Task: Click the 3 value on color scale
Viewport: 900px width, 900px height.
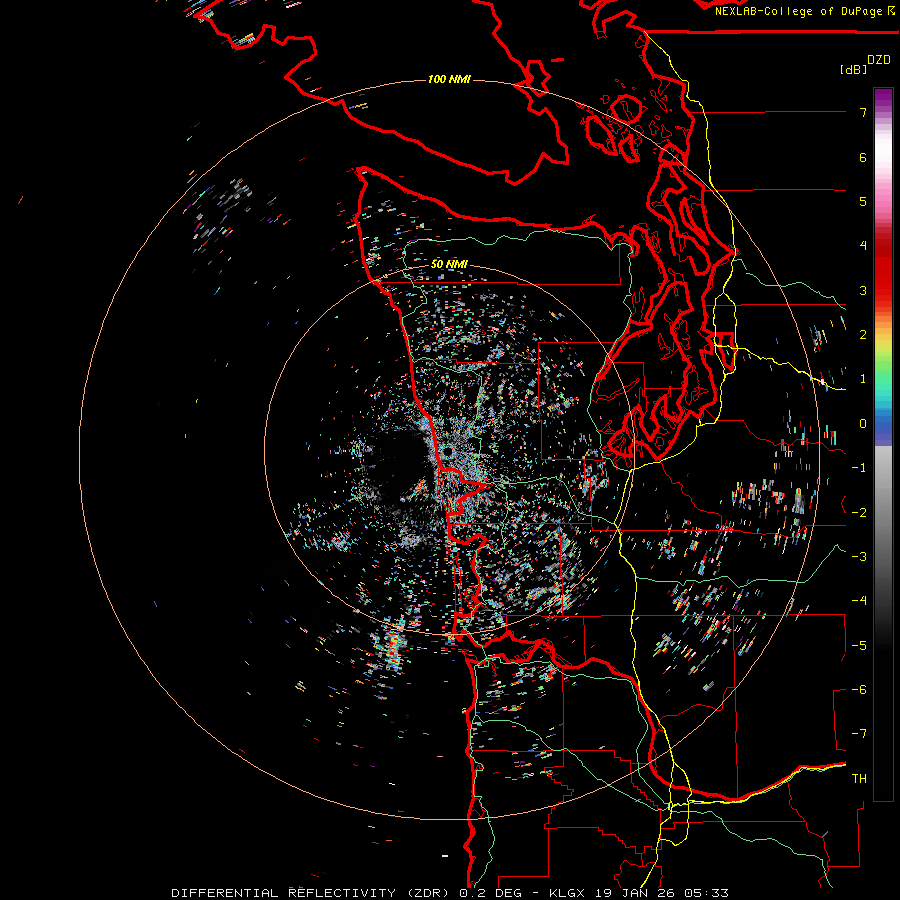Action: [863, 290]
